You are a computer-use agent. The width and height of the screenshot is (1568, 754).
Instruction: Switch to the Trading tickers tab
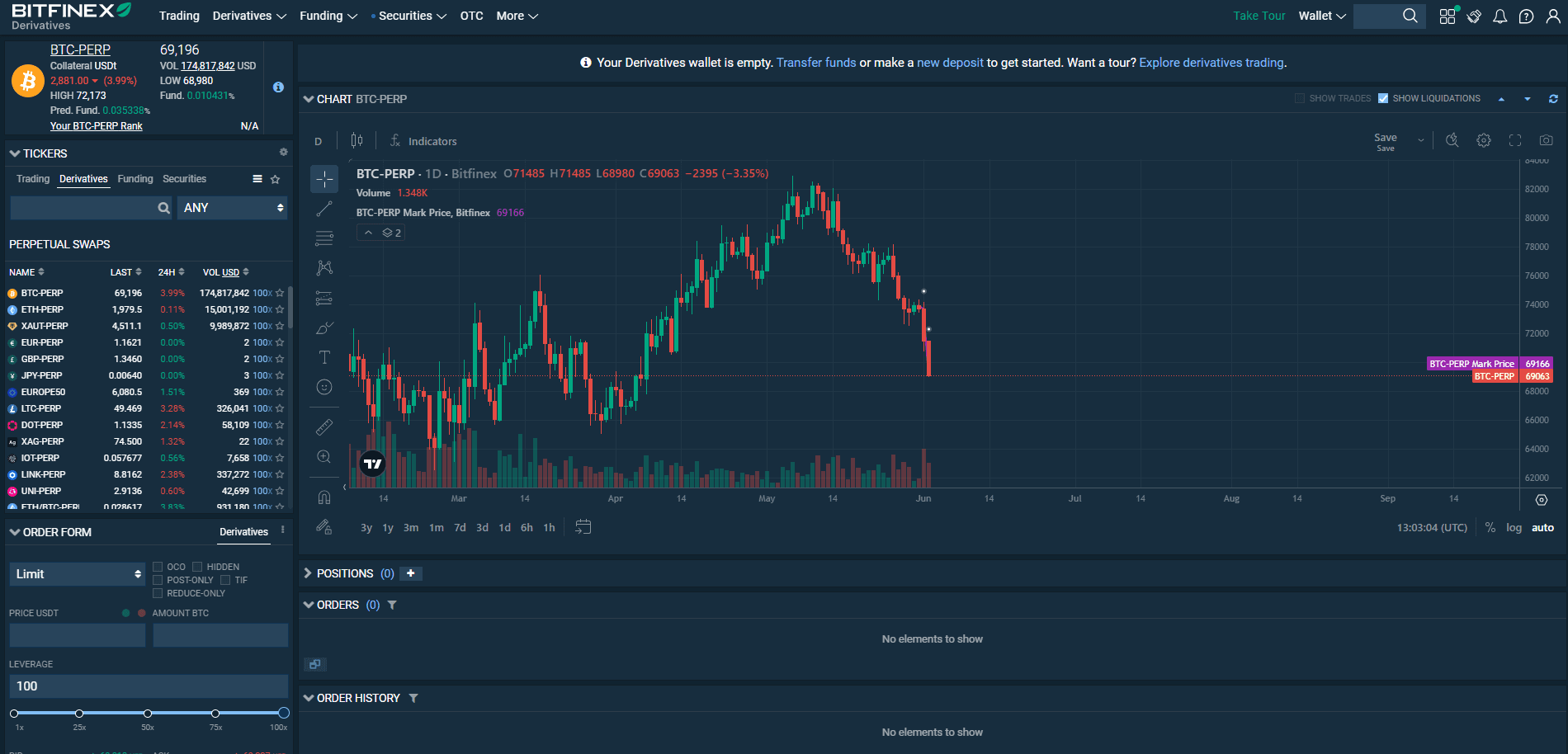(x=33, y=179)
